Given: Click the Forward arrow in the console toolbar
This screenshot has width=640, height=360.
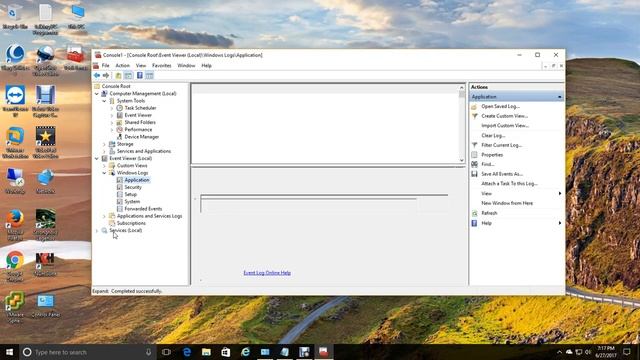Looking at the screenshot, I should click(106, 76).
